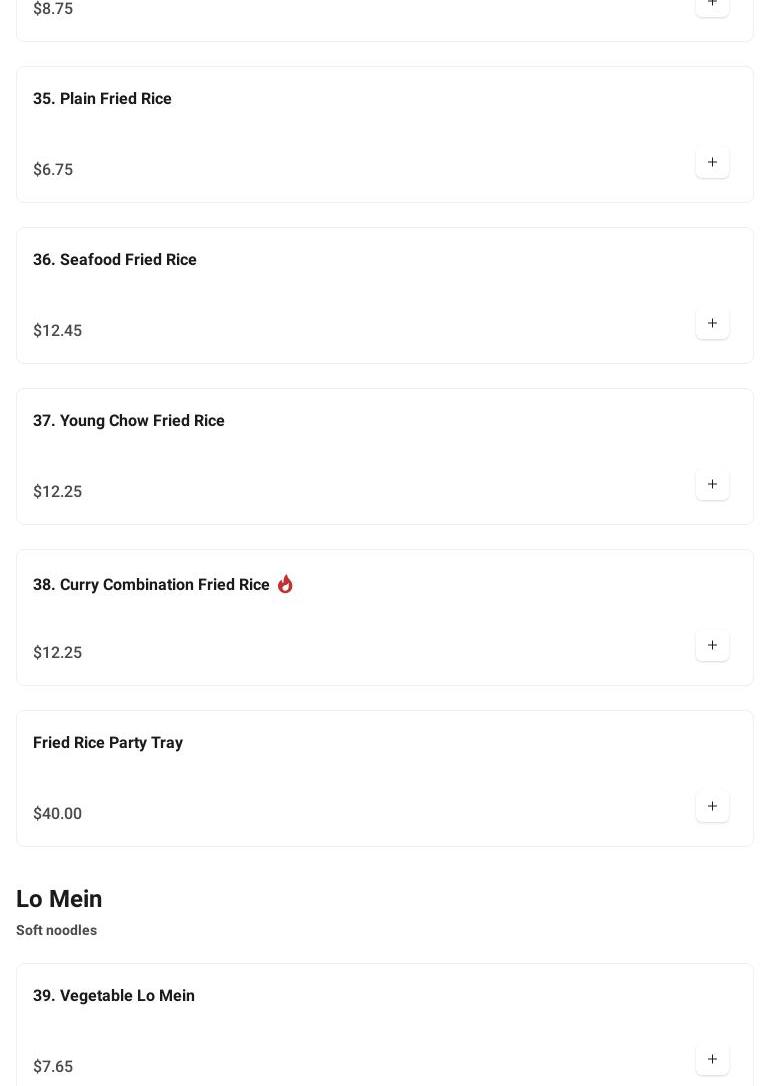
Task: Open 38. Curry Combination Fried Rice
Action: click(151, 584)
